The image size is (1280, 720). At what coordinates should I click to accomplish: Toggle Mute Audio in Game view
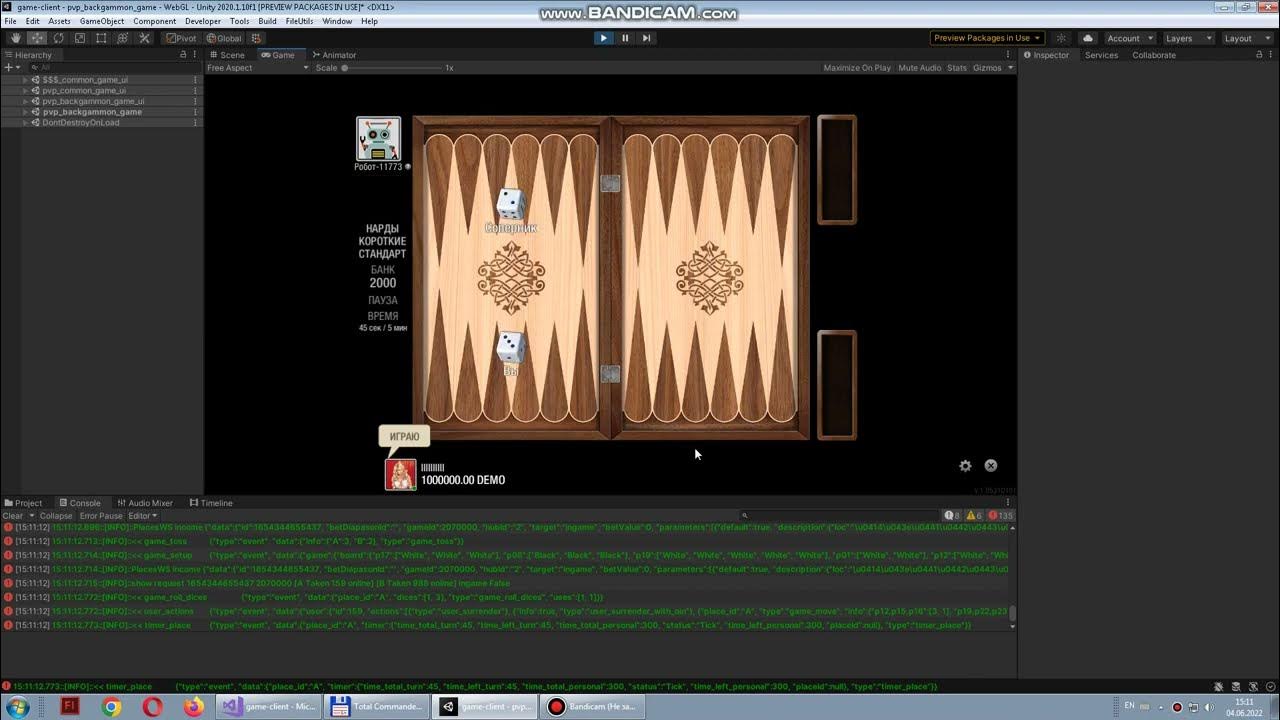[x=920, y=68]
